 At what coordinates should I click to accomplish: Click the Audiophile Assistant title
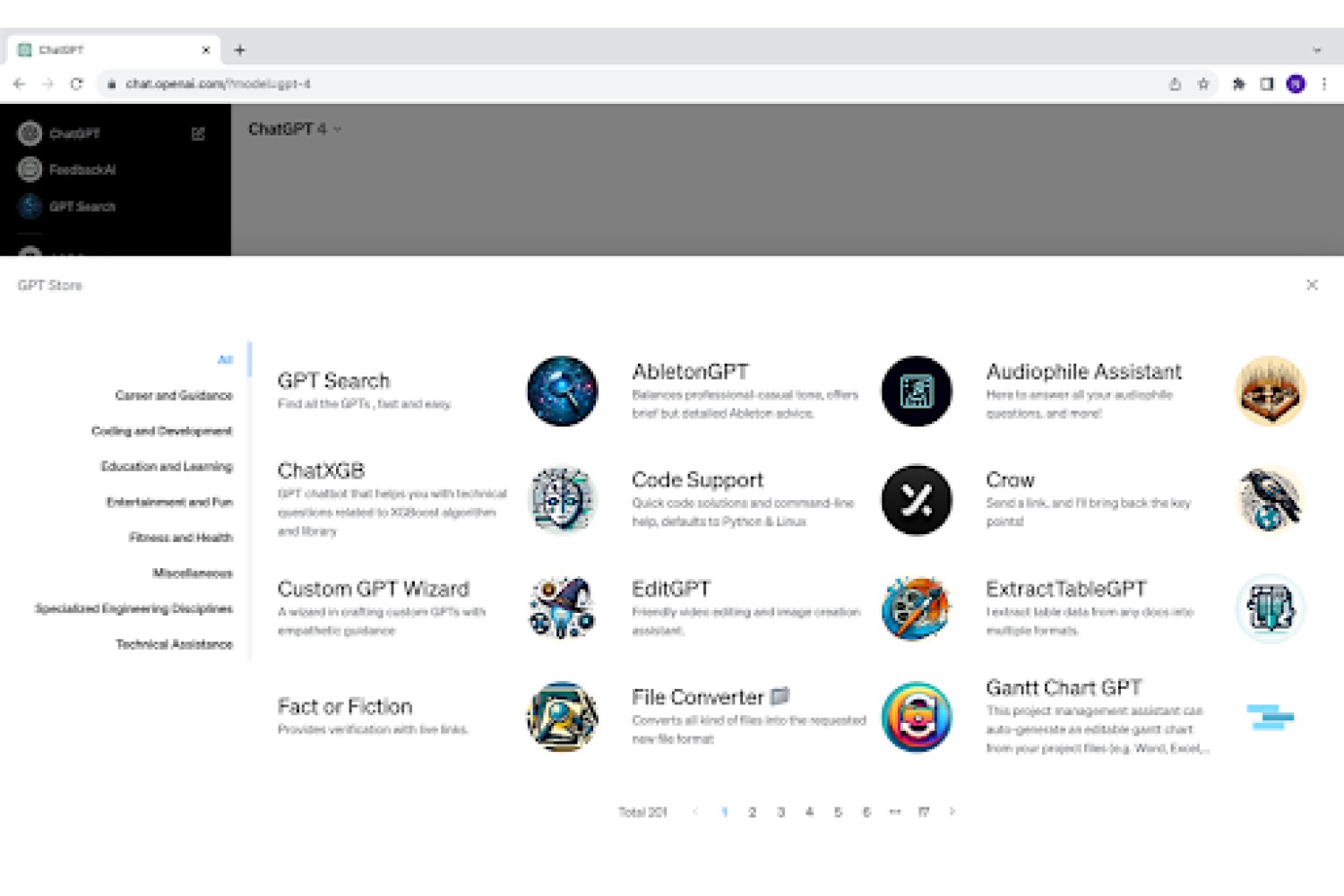tap(1083, 372)
